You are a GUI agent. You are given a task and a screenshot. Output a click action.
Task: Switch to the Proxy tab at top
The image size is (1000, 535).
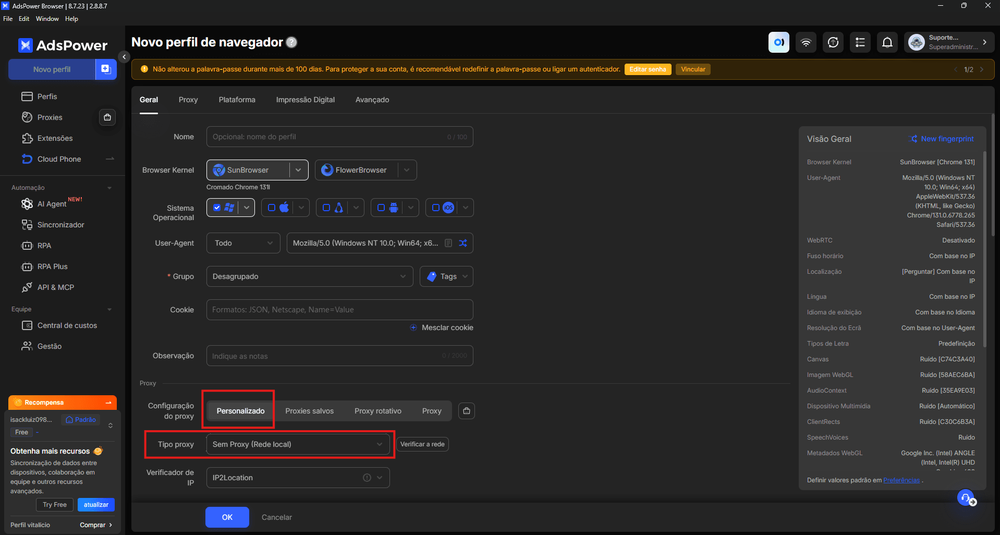click(188, 99)
